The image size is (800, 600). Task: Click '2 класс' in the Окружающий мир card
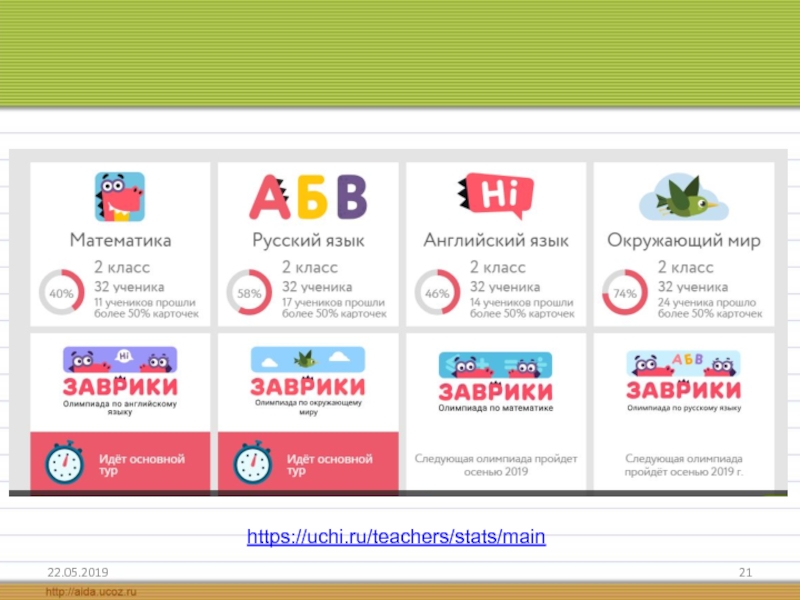click(x=685, y=267)
